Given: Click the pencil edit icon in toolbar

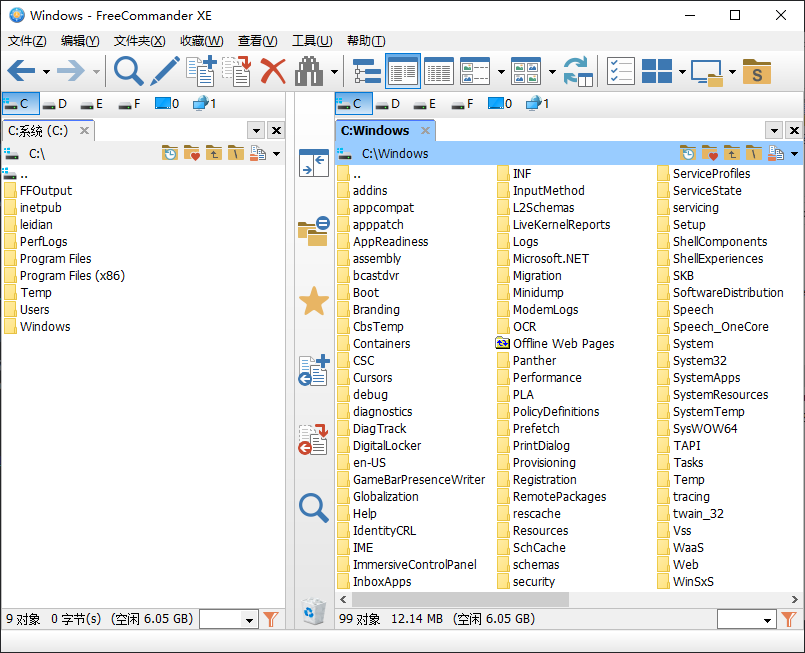Looking at the screenshot, I should click(165, 71).
